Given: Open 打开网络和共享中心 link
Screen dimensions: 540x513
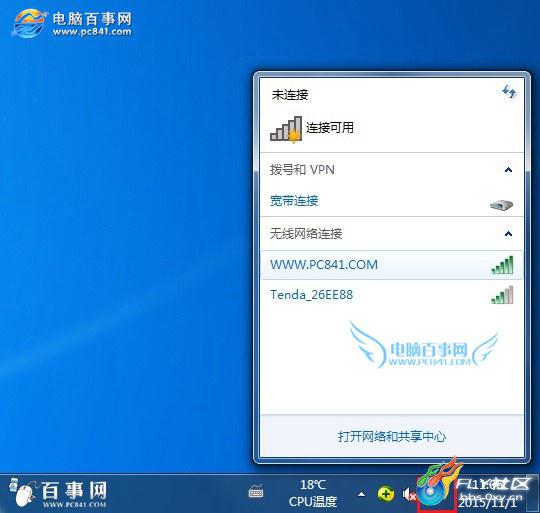Looking at the screenshot, I should 392,437.
